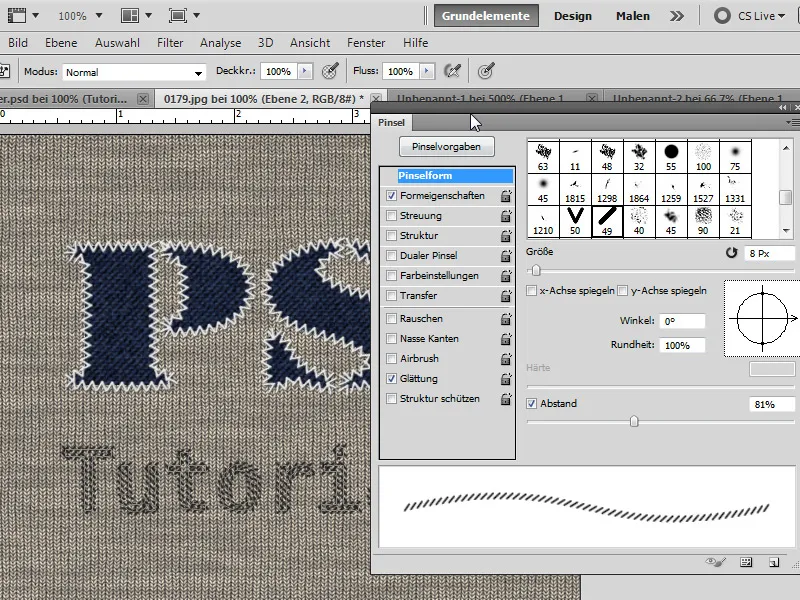This screenshot has height=600, width=800.
Task: Enable the Struktur checkbox
Action: click(x=391, y=235)
